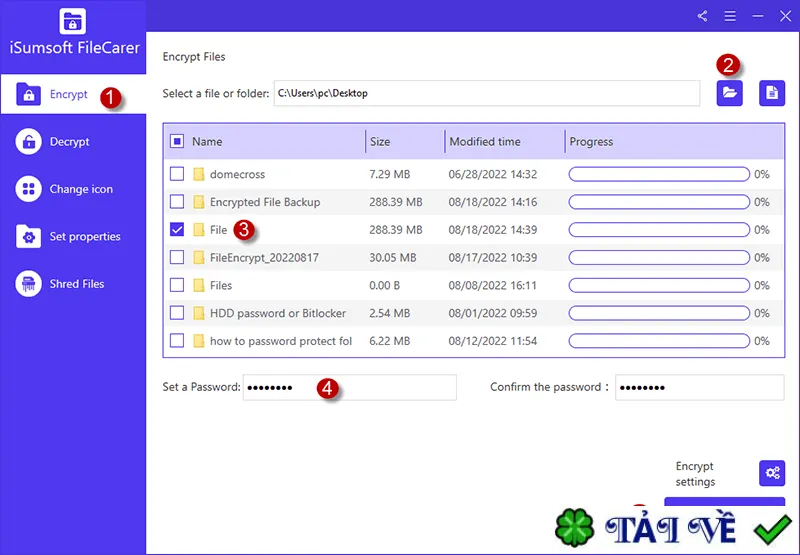This screenshot has width=800, height=555.
Task: Check the Files folder checkbox
Action: tap(177, 285)
